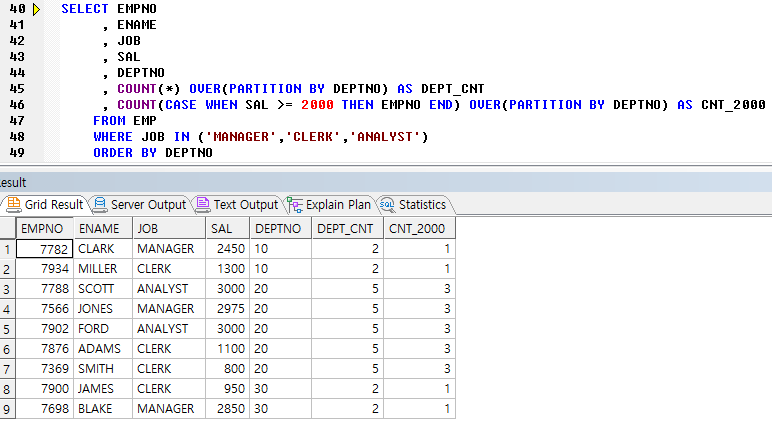Click EMPNO cell 7566
This screenshot has height=428, width=772.
point(45,309)
